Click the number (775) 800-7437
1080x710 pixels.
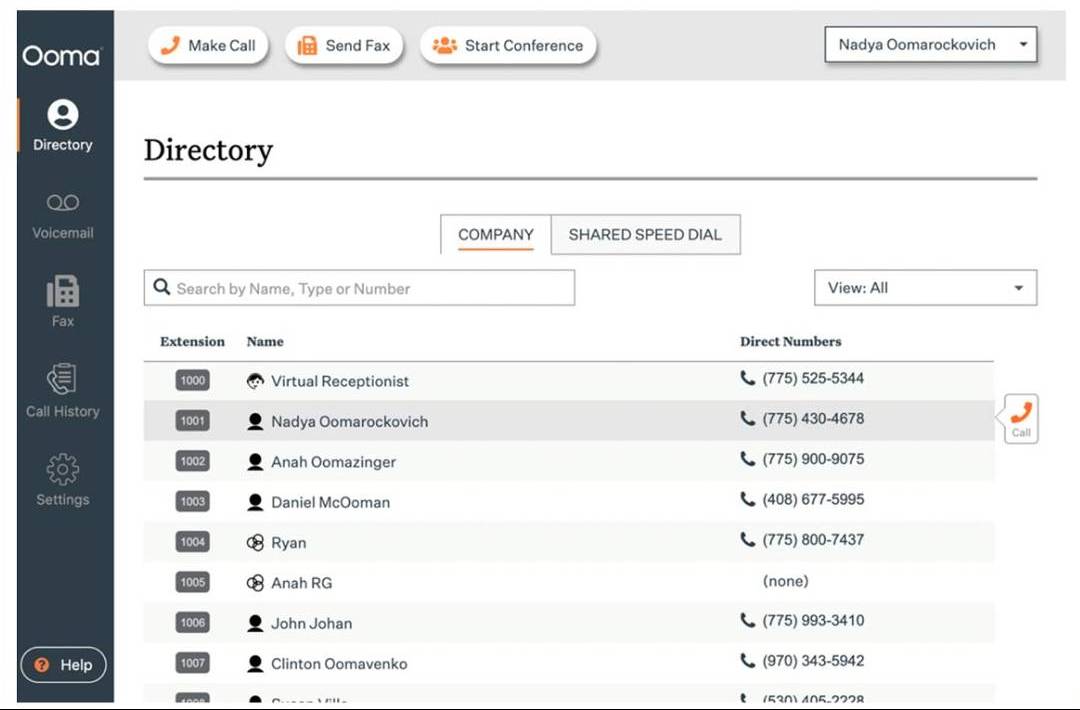pyautogui.click(x=813, y=540)
